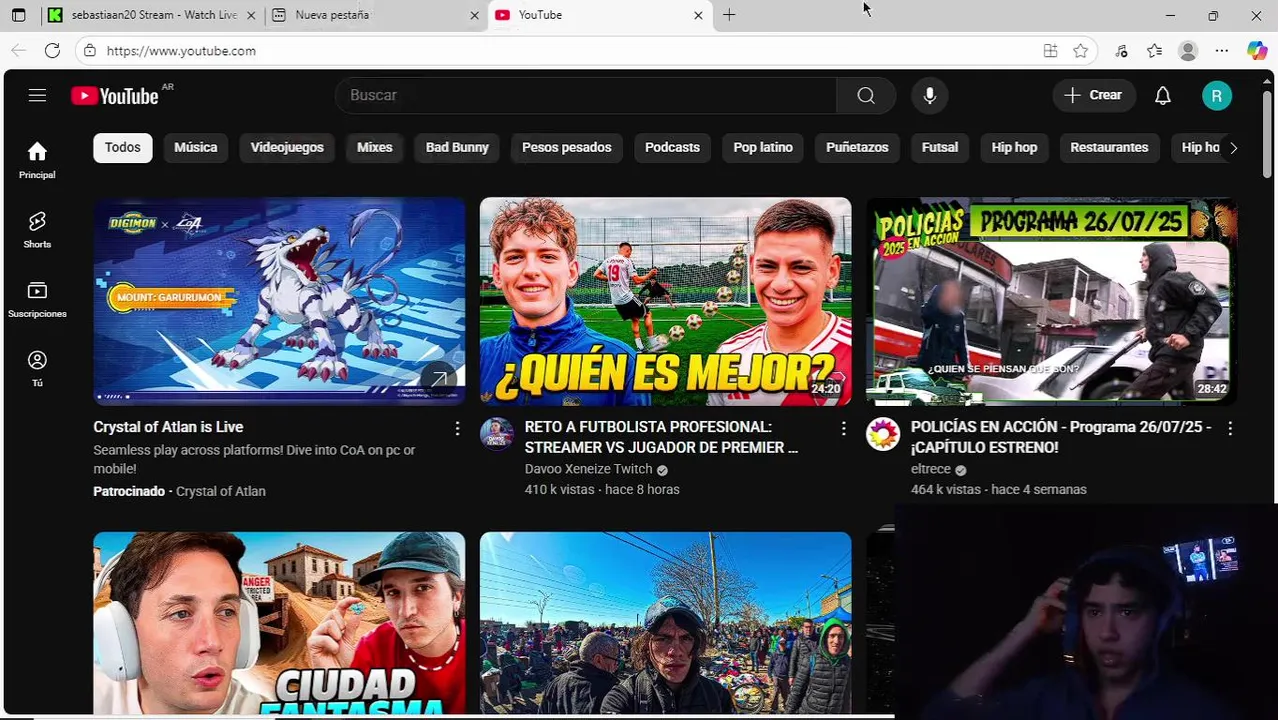Click the Buscar search field
This screenshot has width=1278, height=720.
[586, 95]
